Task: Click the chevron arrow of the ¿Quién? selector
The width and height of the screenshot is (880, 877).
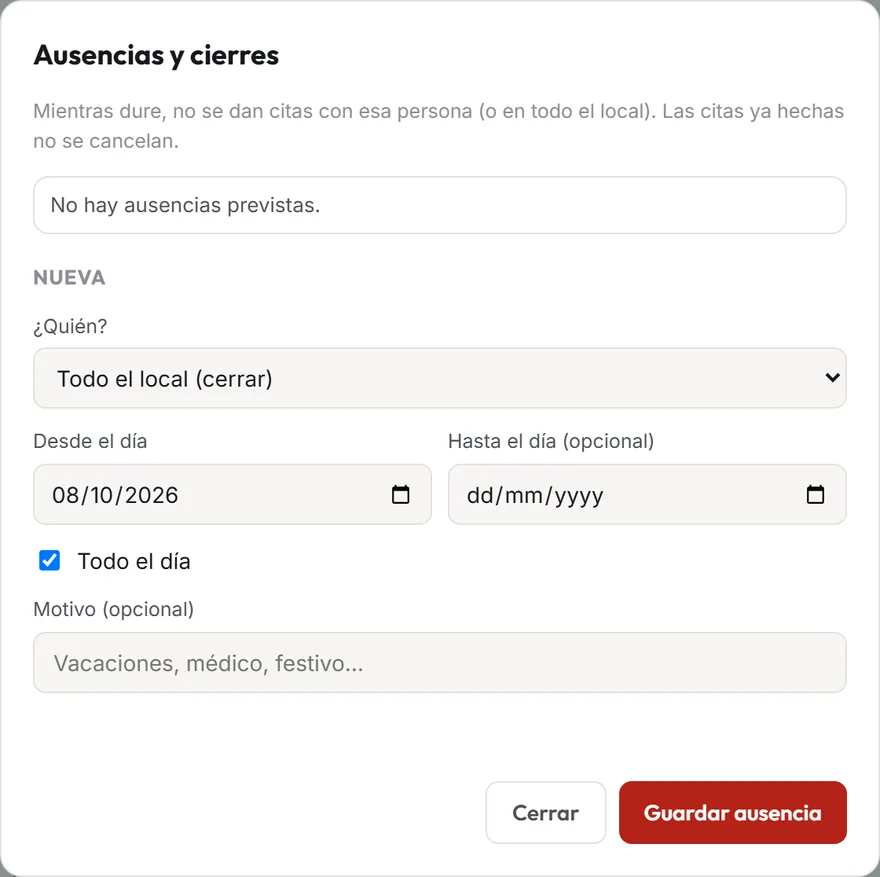Action: 832,378
